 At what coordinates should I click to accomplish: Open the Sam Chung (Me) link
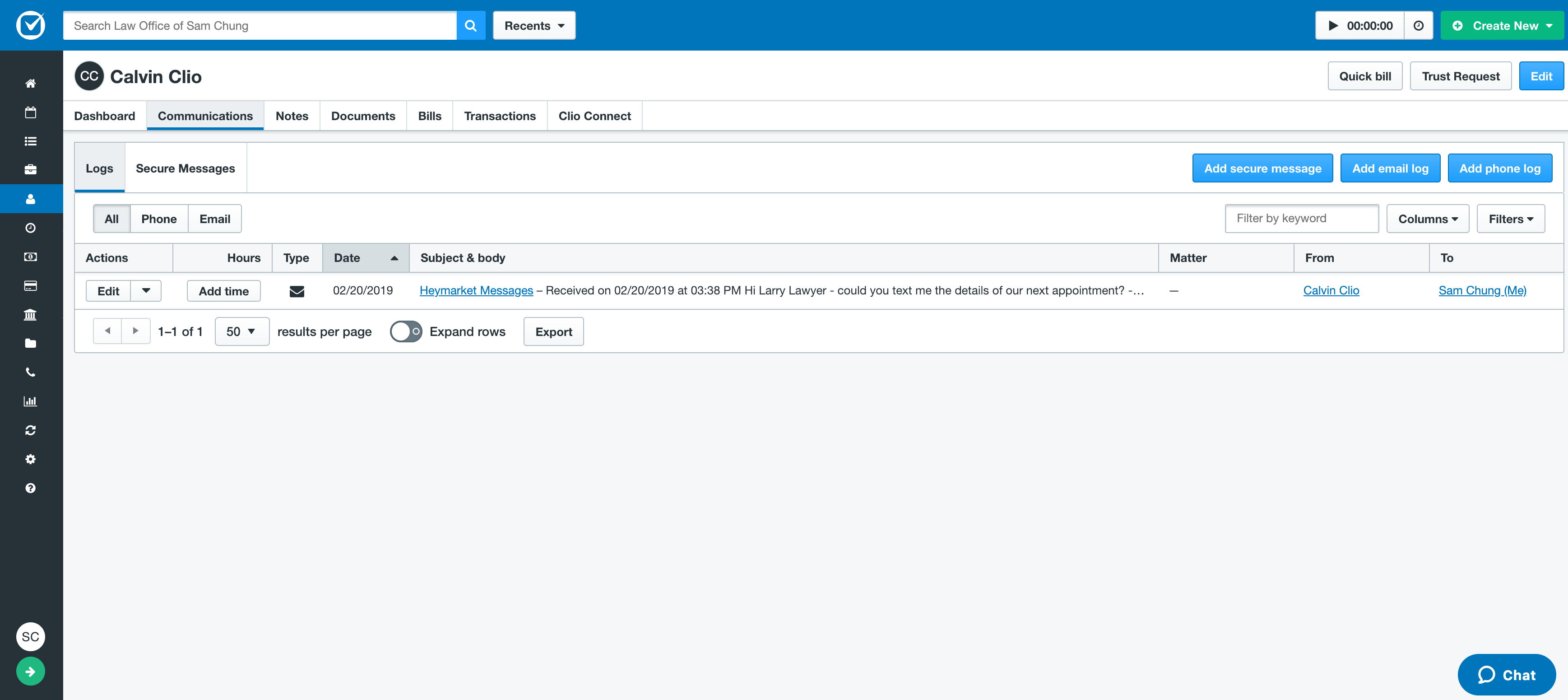1482,290
